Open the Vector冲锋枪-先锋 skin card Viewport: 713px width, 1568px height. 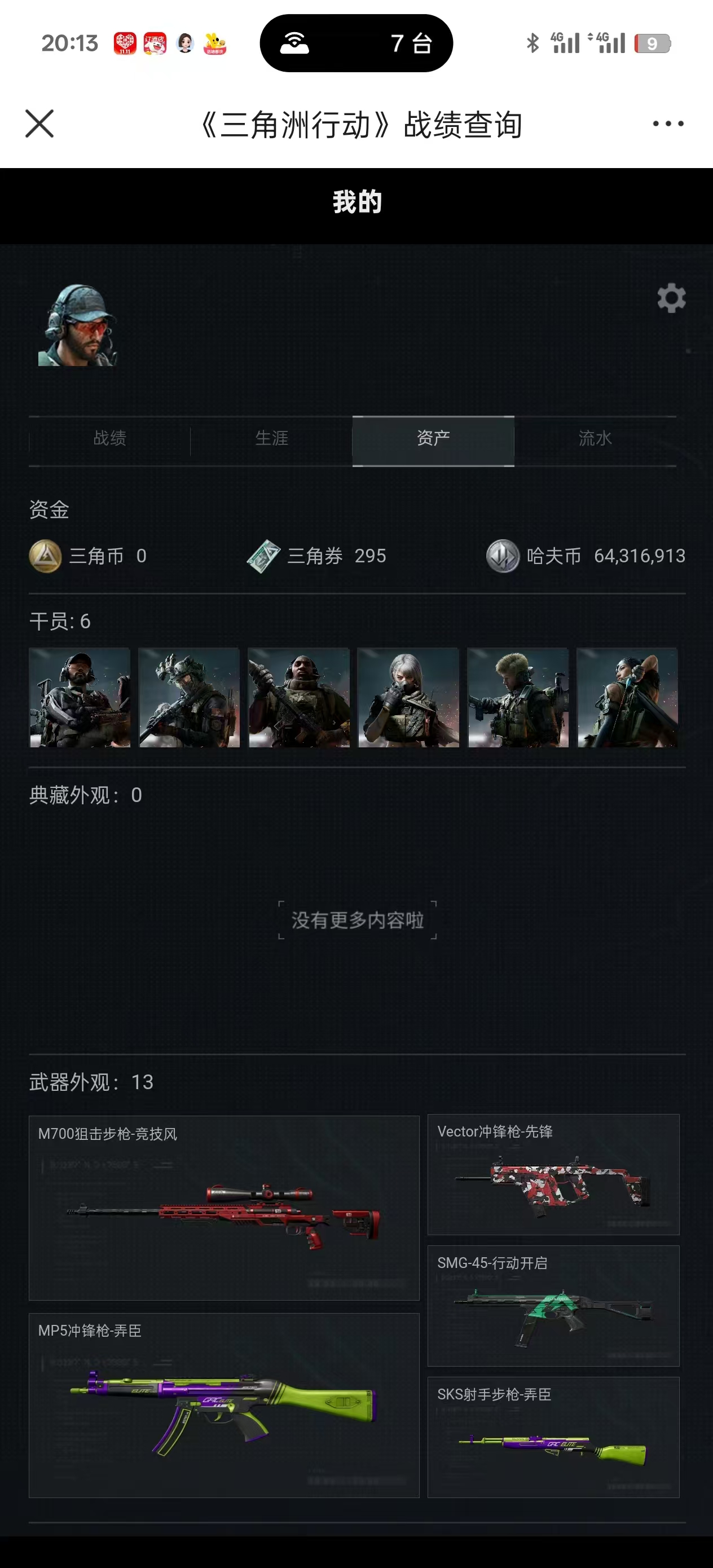[x=553, y=1174]
